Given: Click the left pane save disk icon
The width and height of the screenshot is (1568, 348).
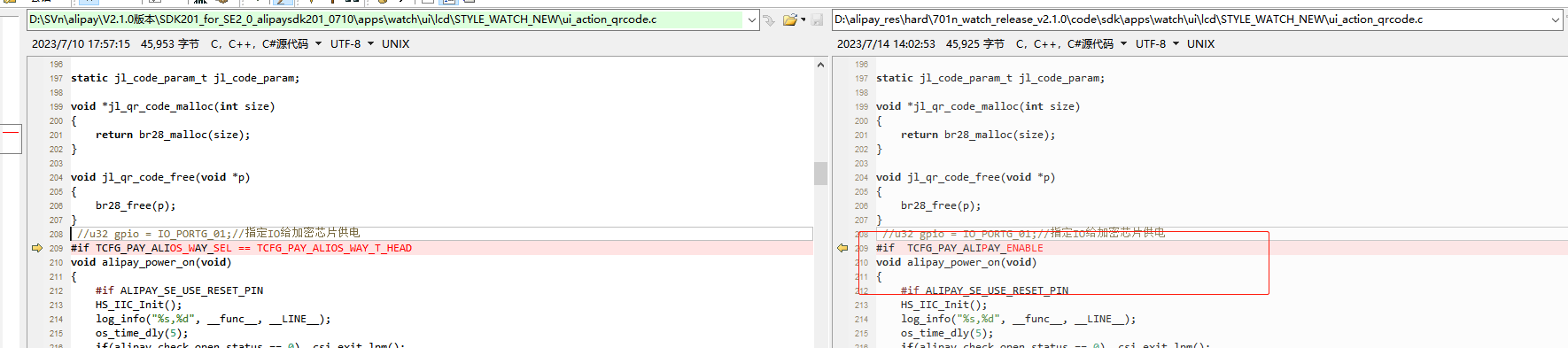Looking at the screenshot, I should pos(817,19).
